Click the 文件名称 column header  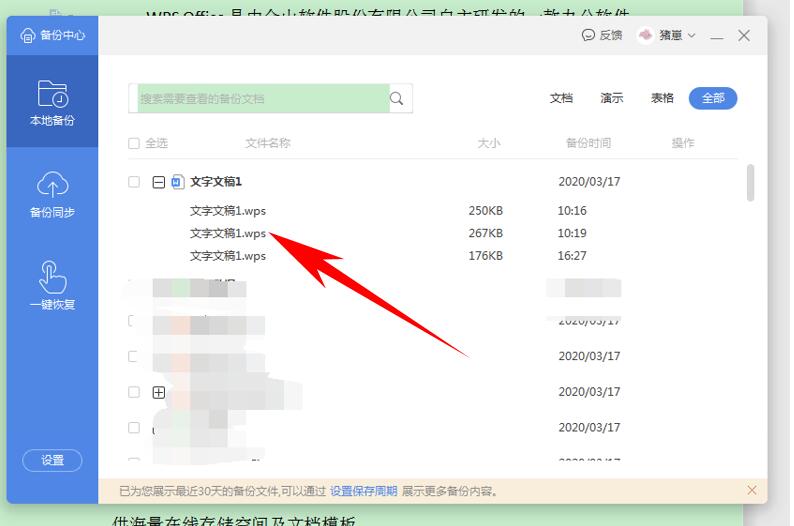268,143
